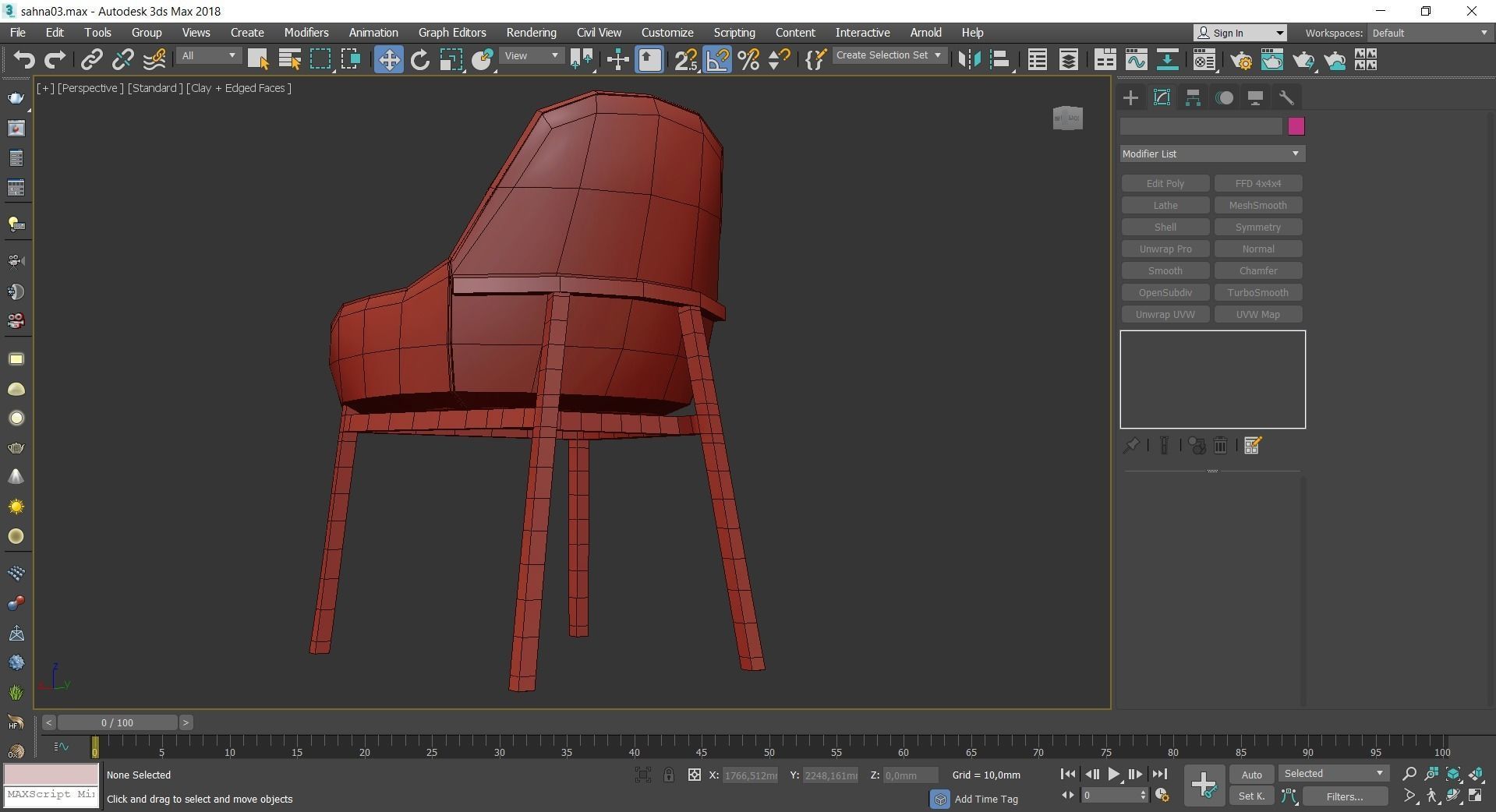The height and width of the screenshot is (812, 1496).
Task: Expand the Sign In dropdown
Action: coord(1240,33)
